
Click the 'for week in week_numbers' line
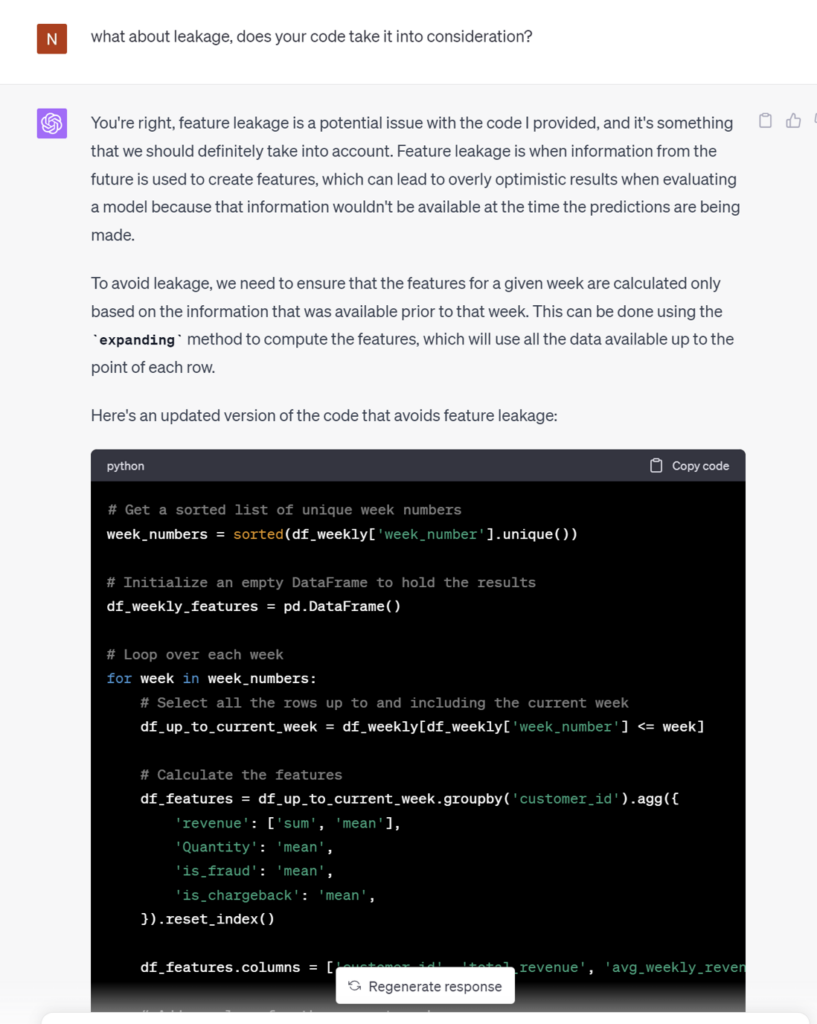tap(212, 679)
